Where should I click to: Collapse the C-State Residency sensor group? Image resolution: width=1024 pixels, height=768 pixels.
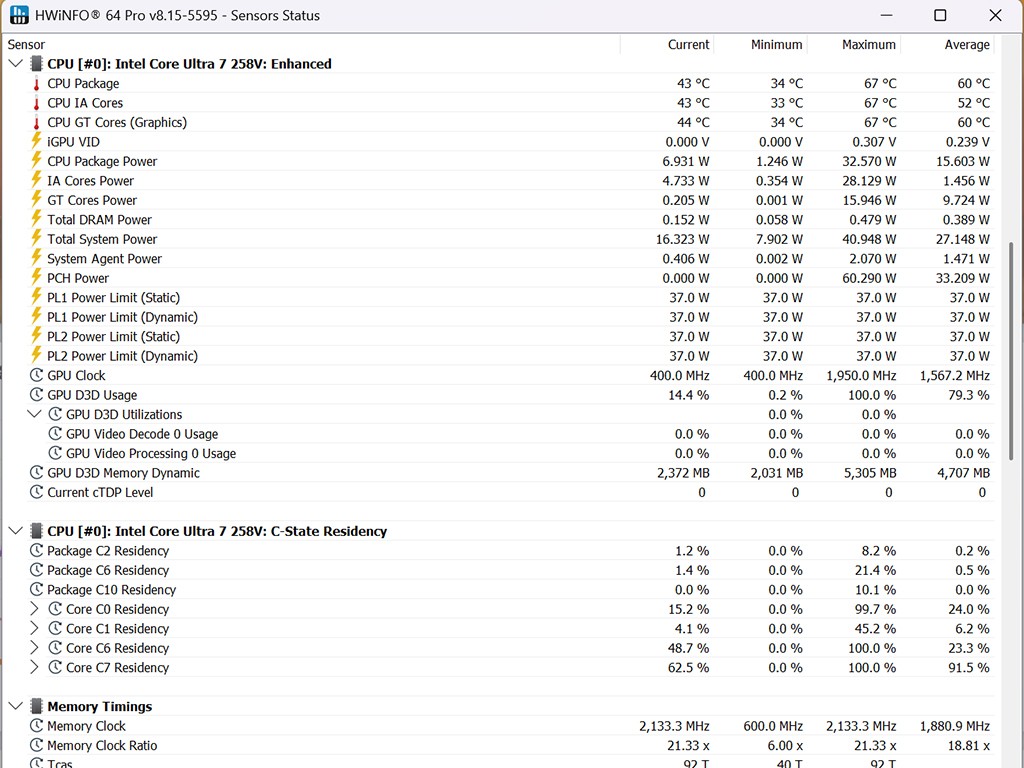(15, 532)
